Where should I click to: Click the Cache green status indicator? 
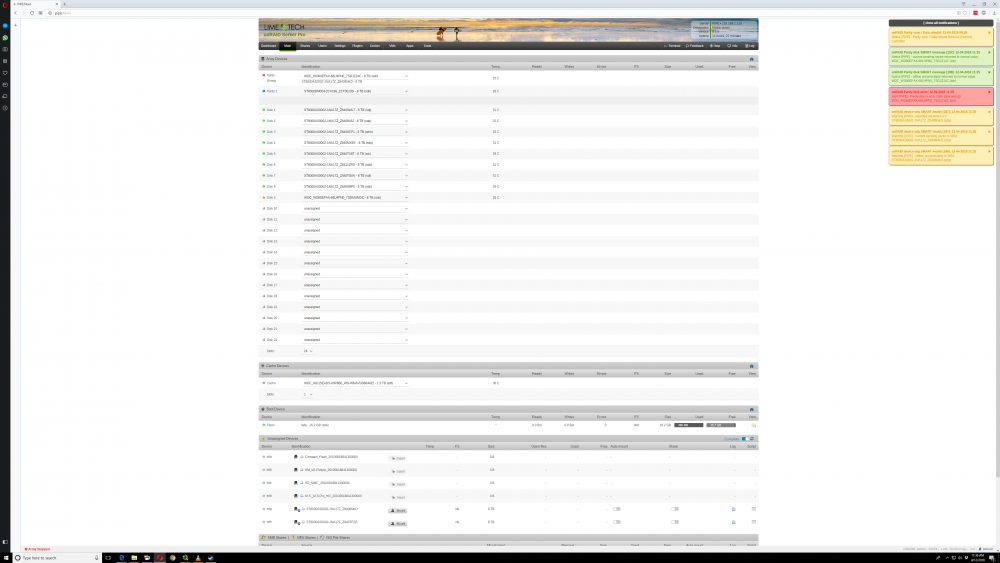263,383
